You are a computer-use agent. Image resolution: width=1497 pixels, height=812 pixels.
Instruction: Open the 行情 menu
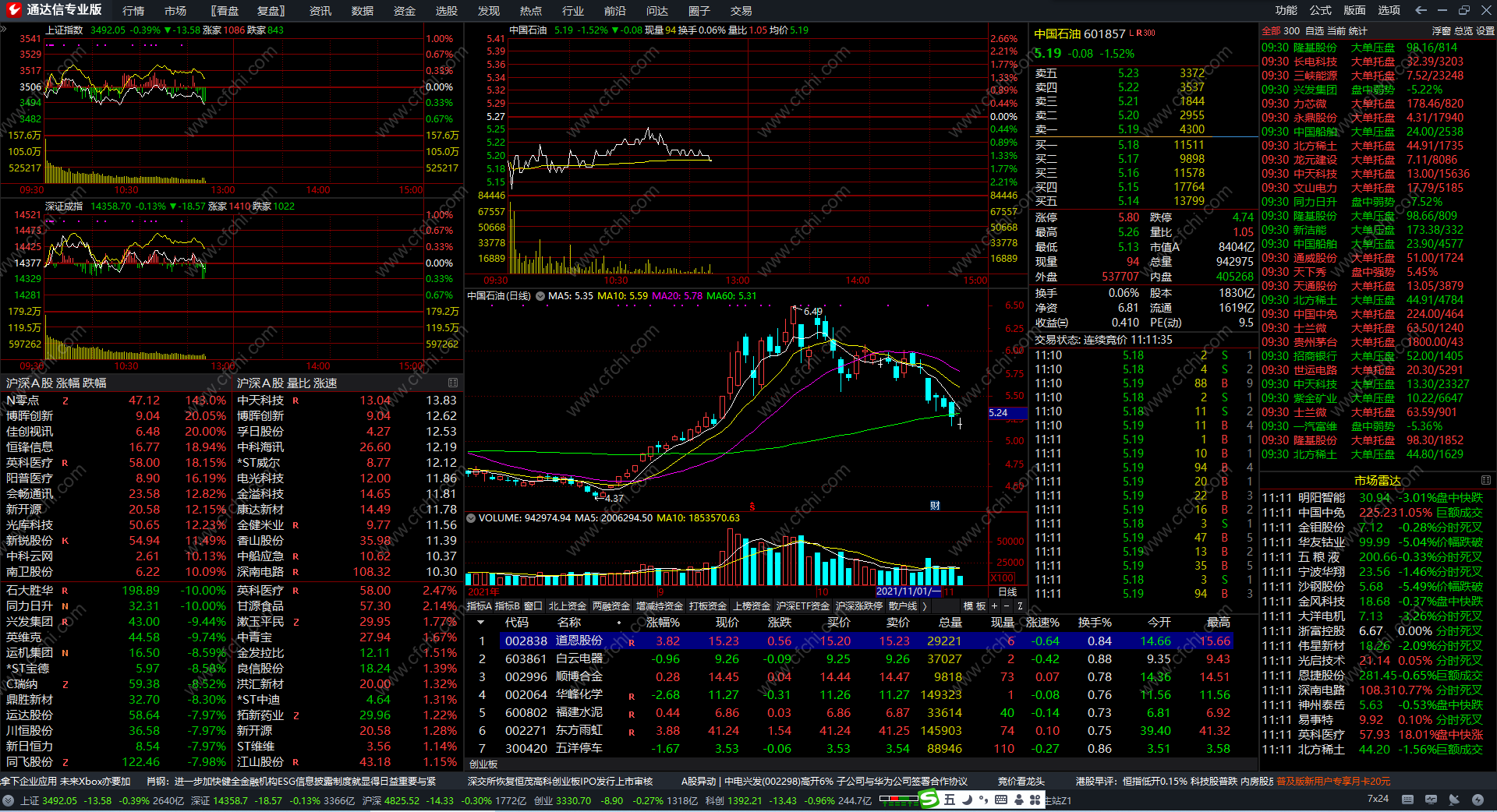click(133, 11)
